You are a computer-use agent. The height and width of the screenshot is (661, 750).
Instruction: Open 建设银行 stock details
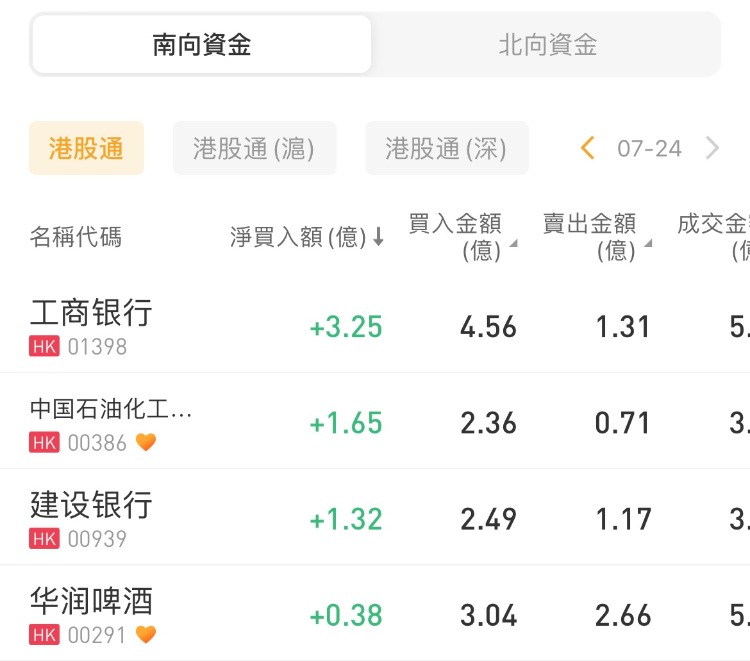[92, 504]
